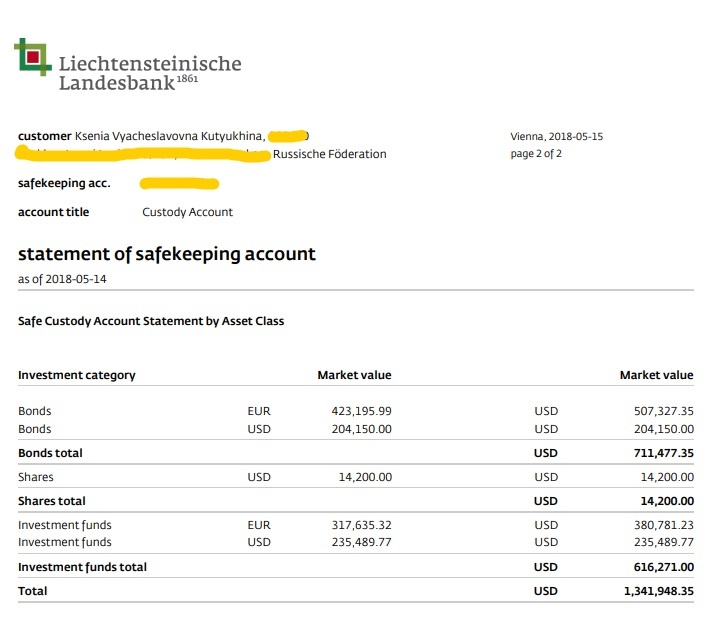Select the customer name Ksenia Vyacheslavovna Kutyukhina
This screenshot has height=626, width=717.
pos(170,136)
